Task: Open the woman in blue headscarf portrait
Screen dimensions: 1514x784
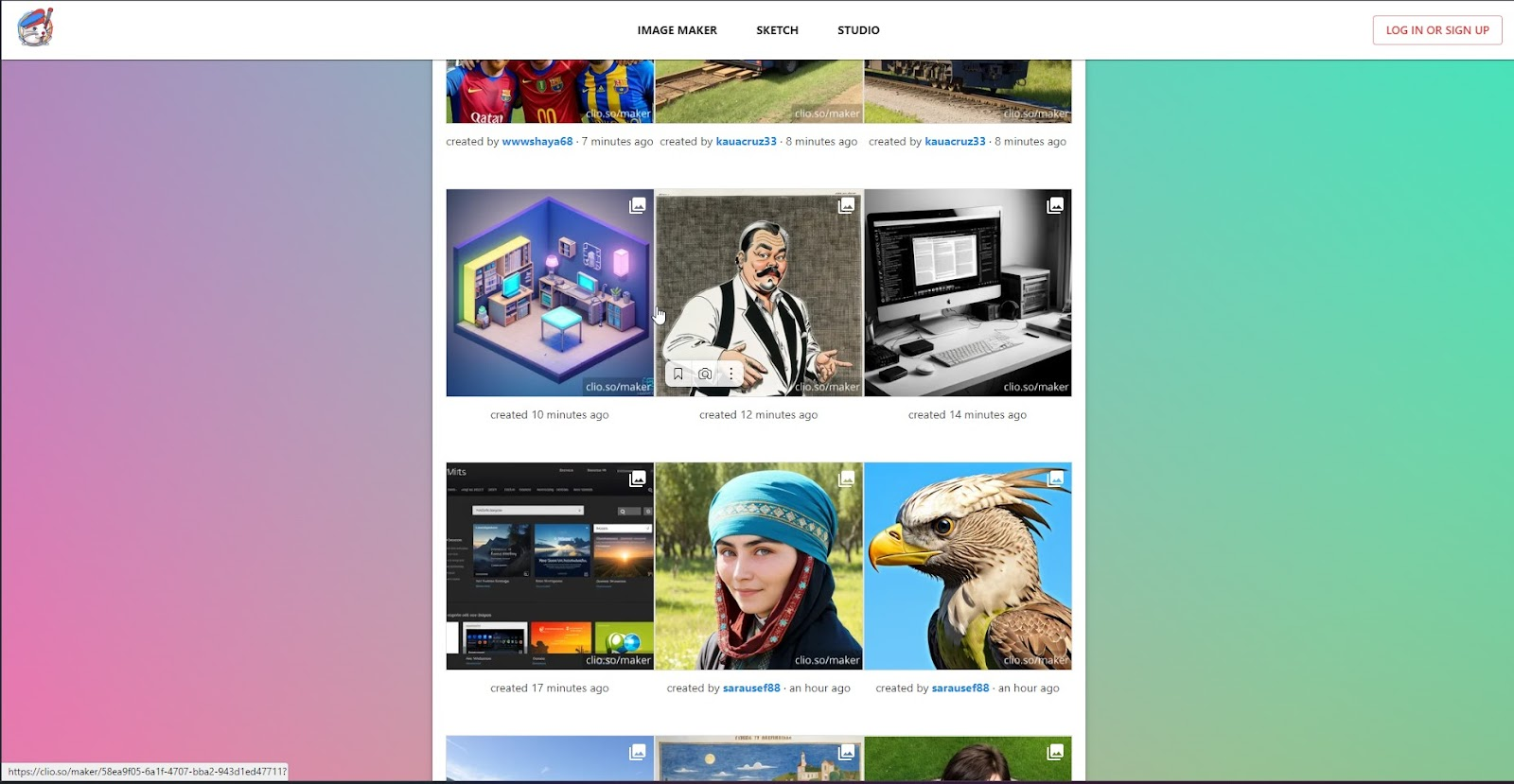Action: pyautogui.click(x=759, y=566)
